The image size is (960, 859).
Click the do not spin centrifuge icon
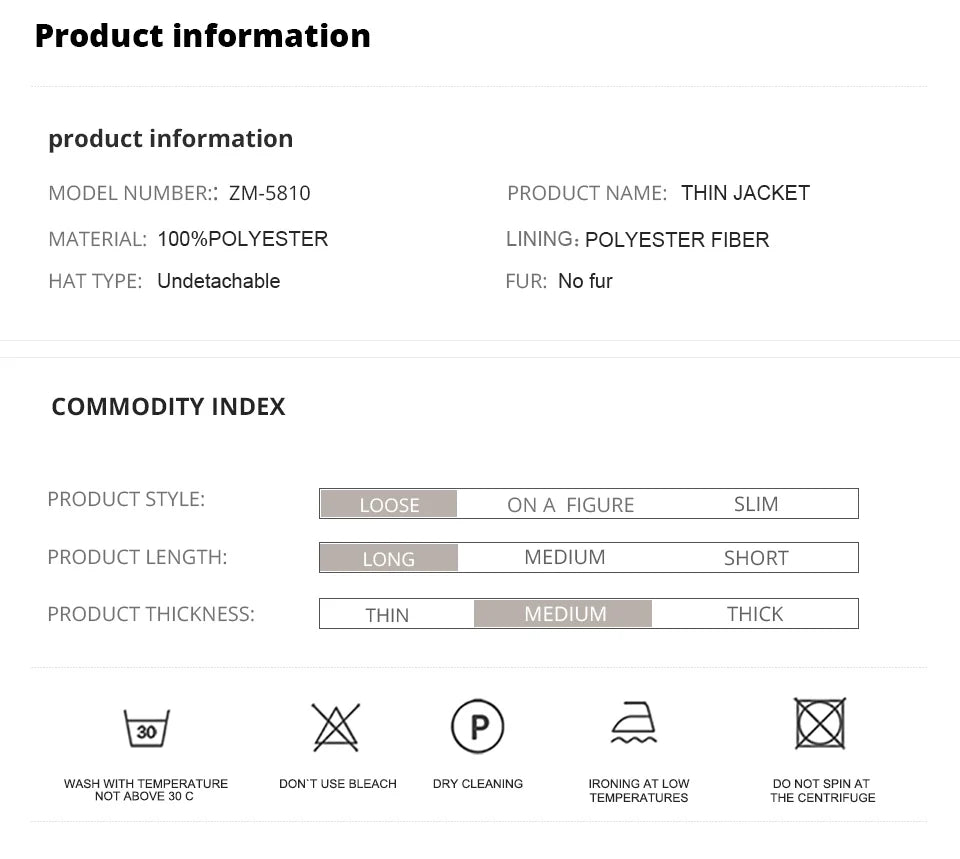[x=820, y=723]
